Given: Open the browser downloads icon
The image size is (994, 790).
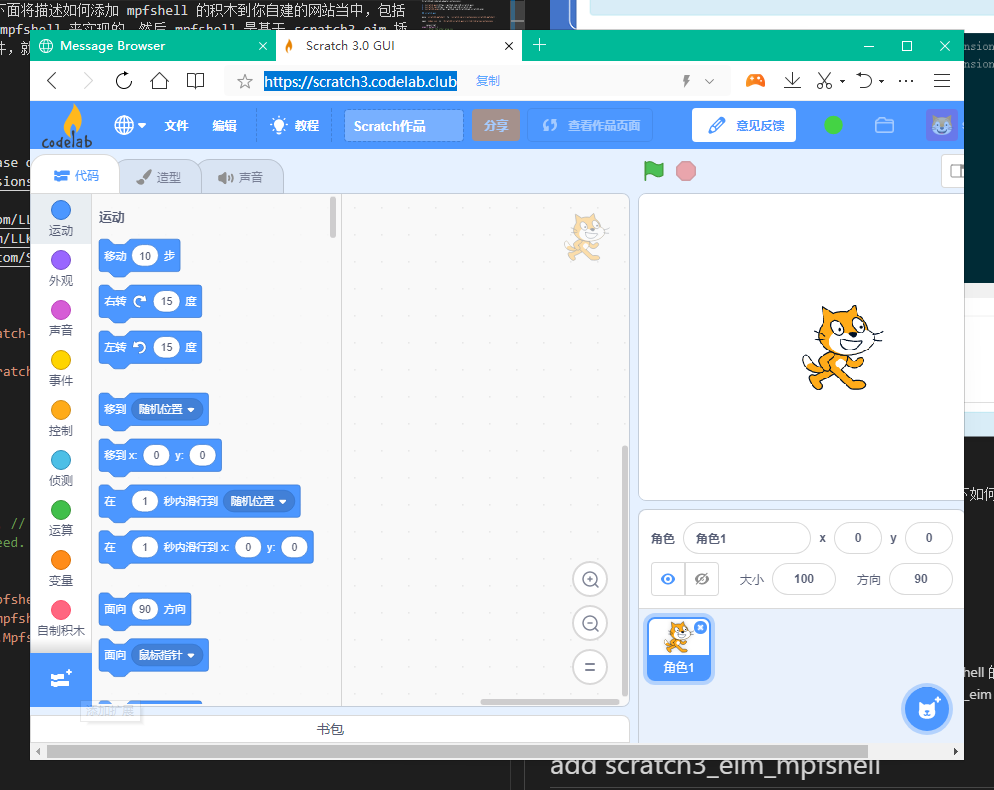Looking at the screenshot, I should point(792,81).
